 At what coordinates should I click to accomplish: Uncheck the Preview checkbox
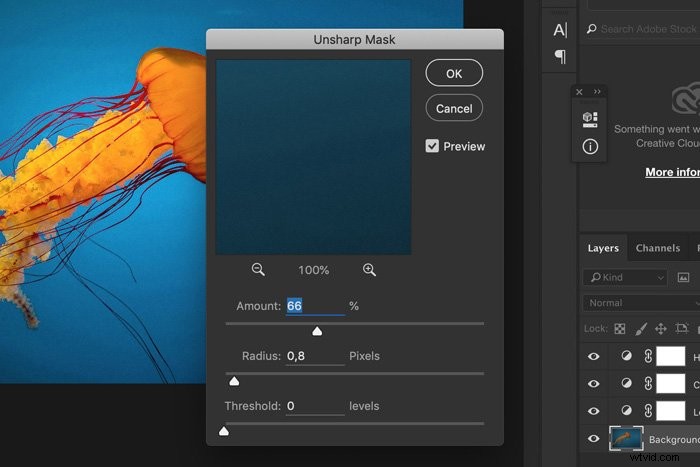click(x=432, y=146)
